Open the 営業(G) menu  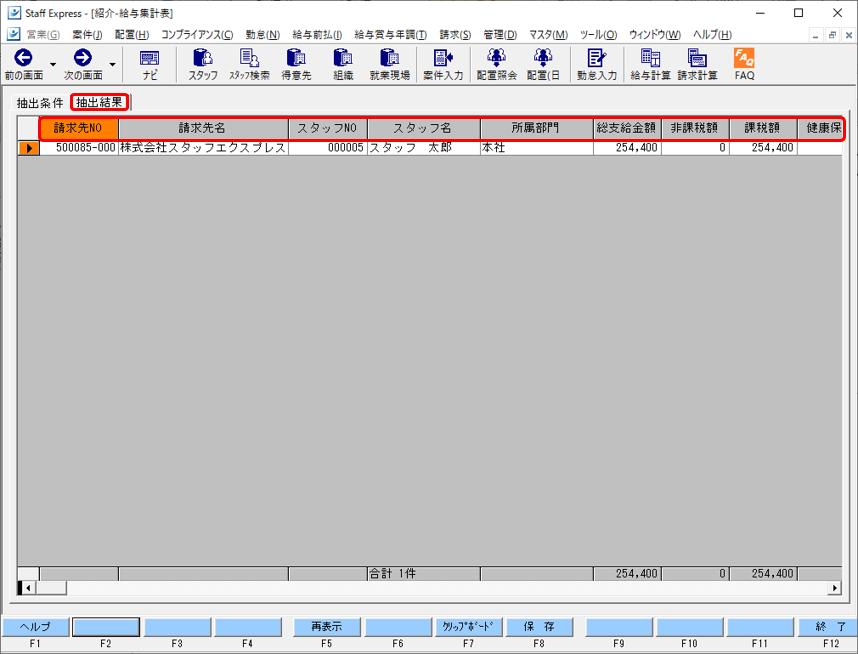point(43,34)
